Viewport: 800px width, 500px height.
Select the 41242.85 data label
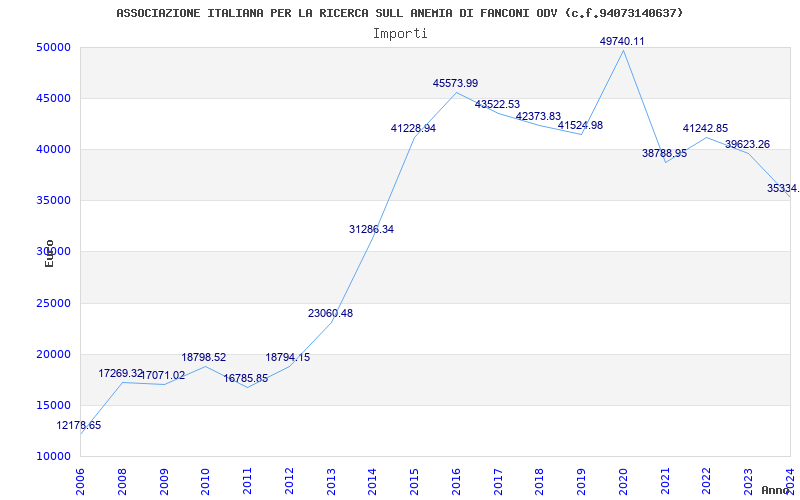[x=706, y=129]
